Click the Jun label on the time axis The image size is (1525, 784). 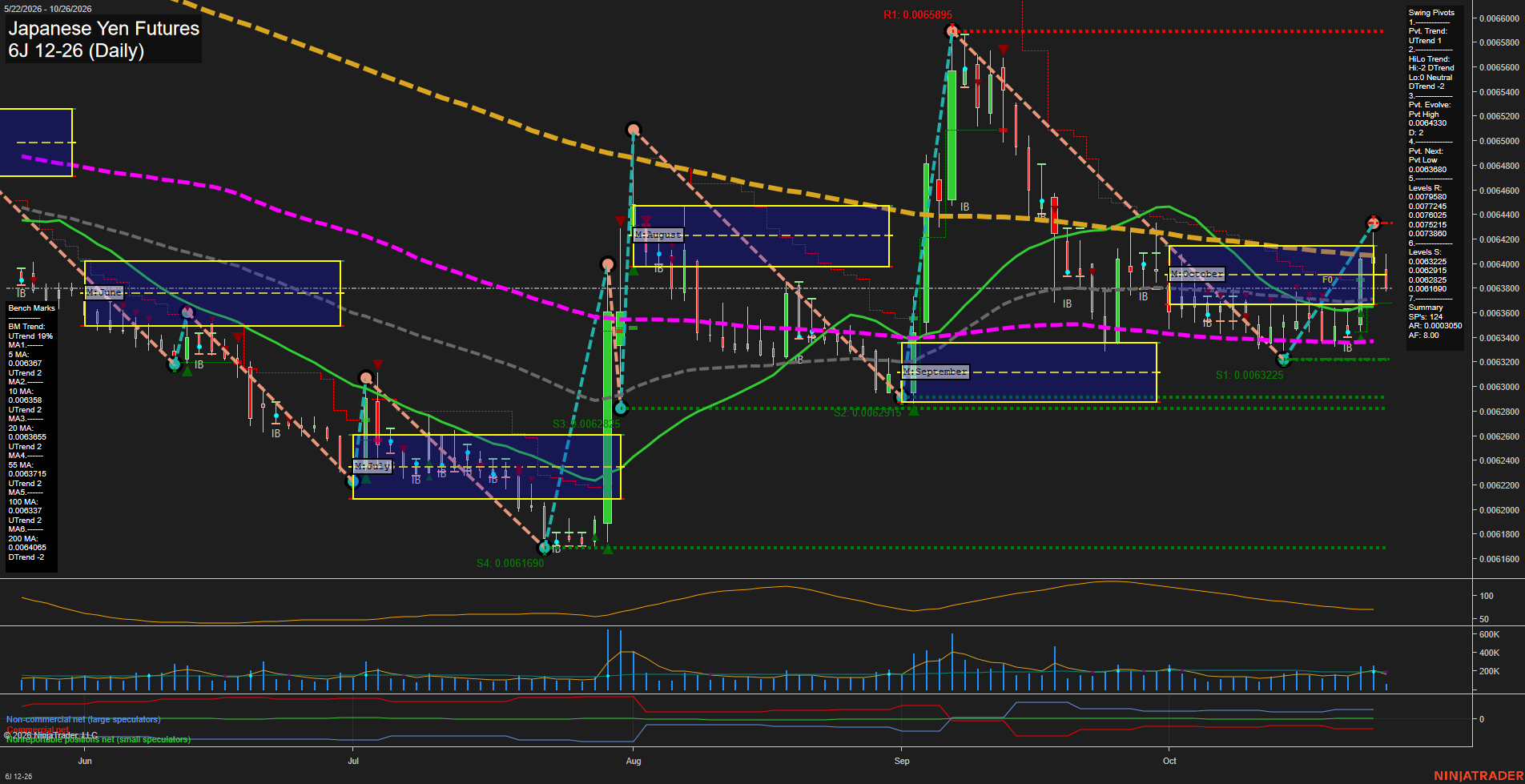point(85,761)
